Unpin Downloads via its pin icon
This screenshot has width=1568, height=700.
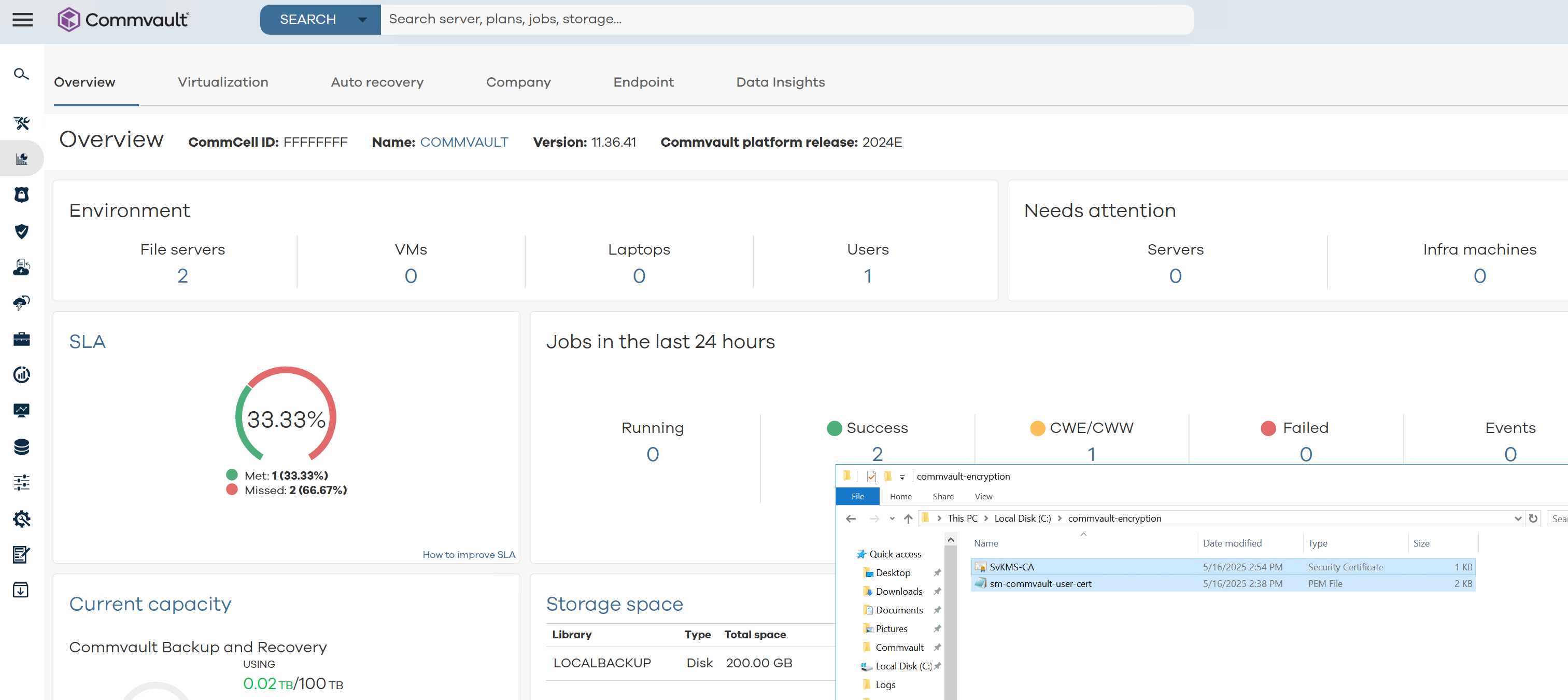tap(937, 592)
